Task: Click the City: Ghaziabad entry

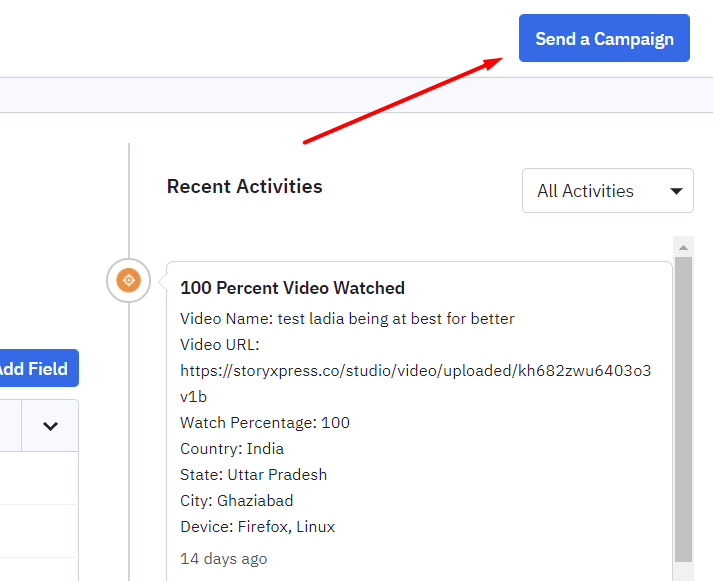Action: point(236,500)
